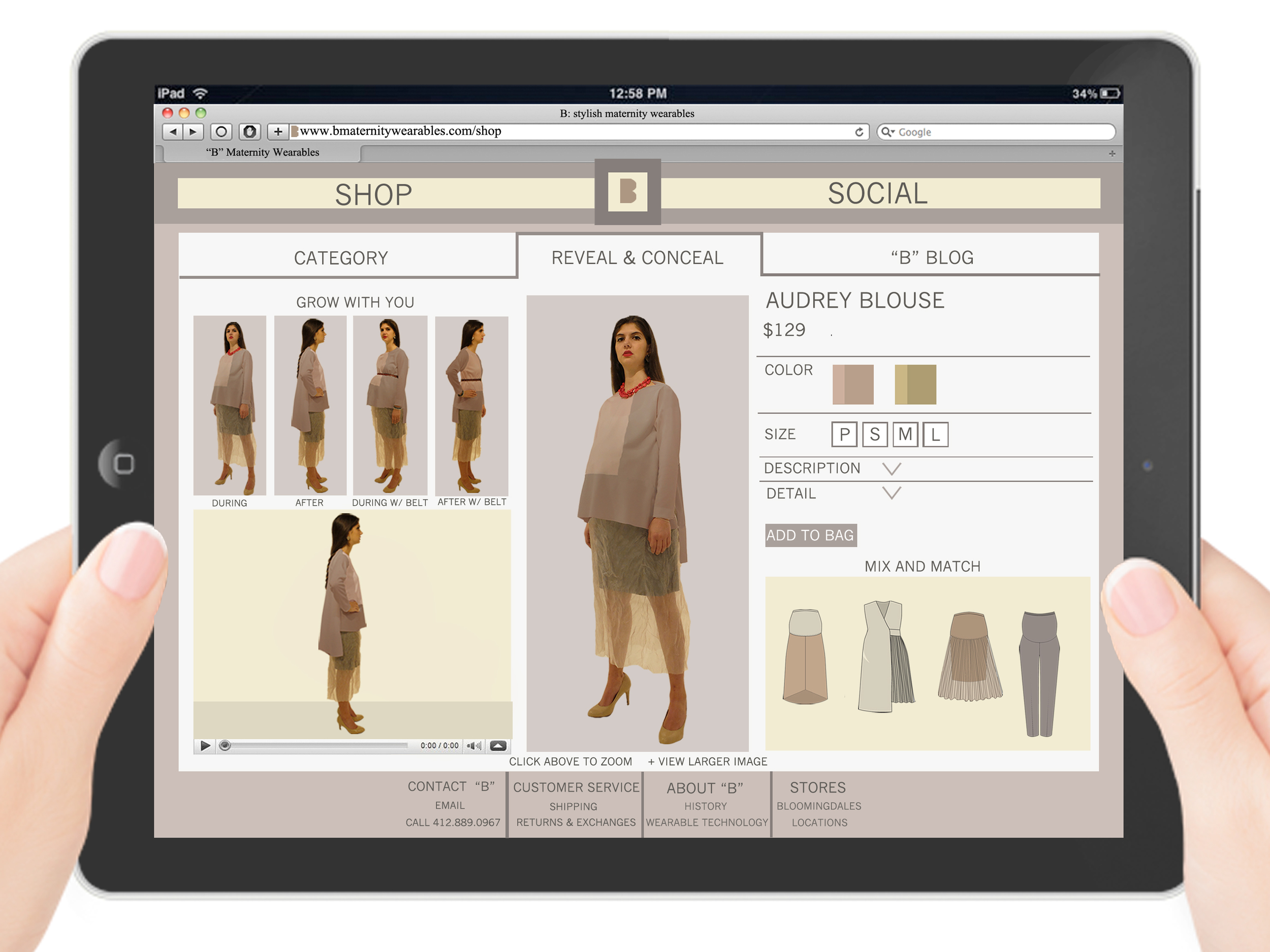The height and width of the screenshot is (952, 1270).
Task: Mute the video with the speaker icon
Action: point(473,745)
